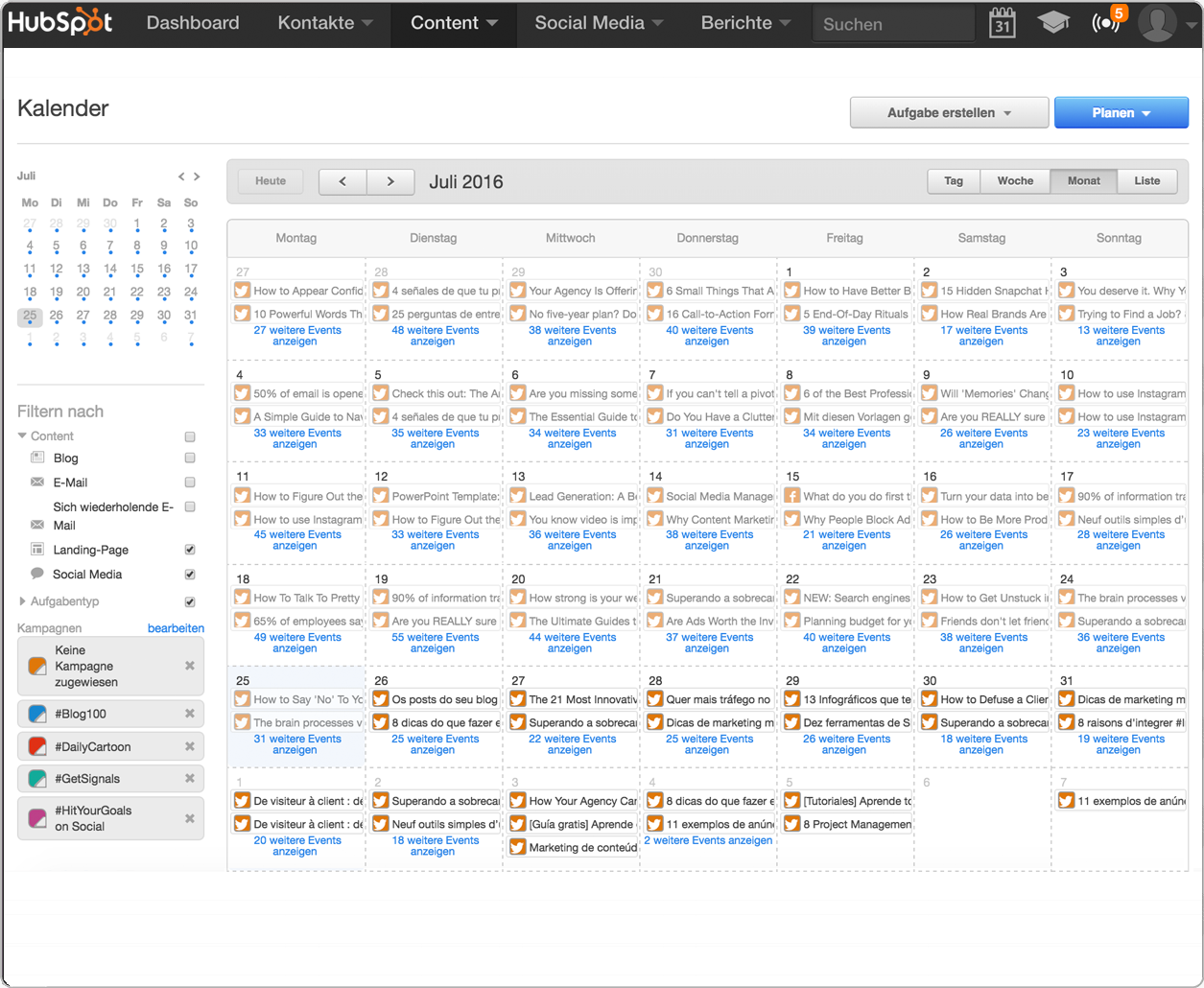This screenshot has width=1204, height=988.
Task: Click the Suchen search field
Action: pyautogui.click(x=892, y=24)
